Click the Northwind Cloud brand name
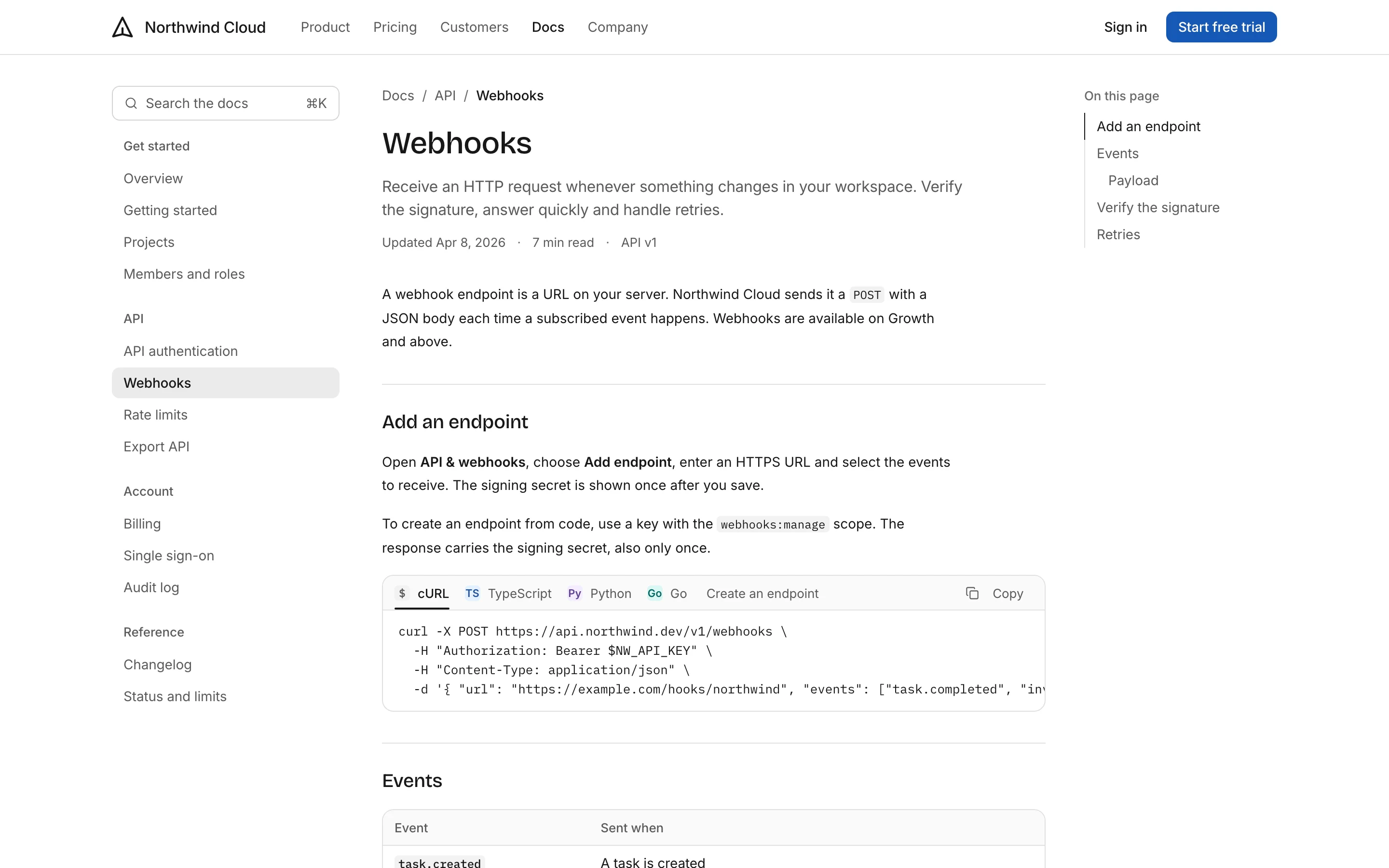Screen dimensions: 1389x868 point(205,27)
